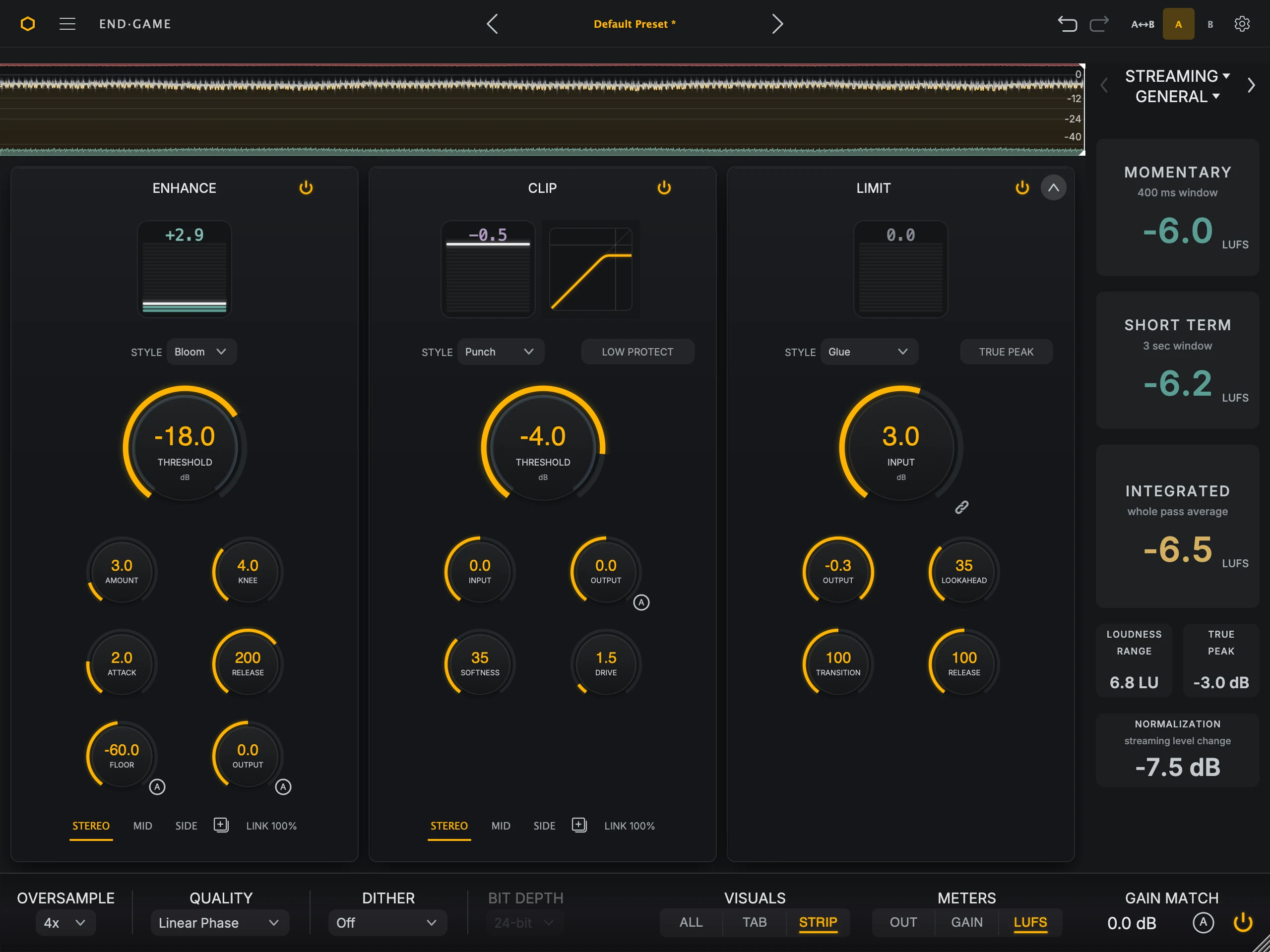Open the settings gear

[1242, 24]
